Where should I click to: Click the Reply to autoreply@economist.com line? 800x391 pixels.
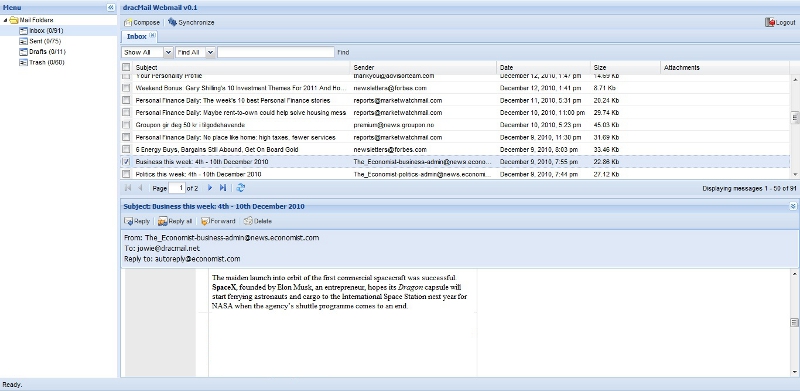pos(182,259)
